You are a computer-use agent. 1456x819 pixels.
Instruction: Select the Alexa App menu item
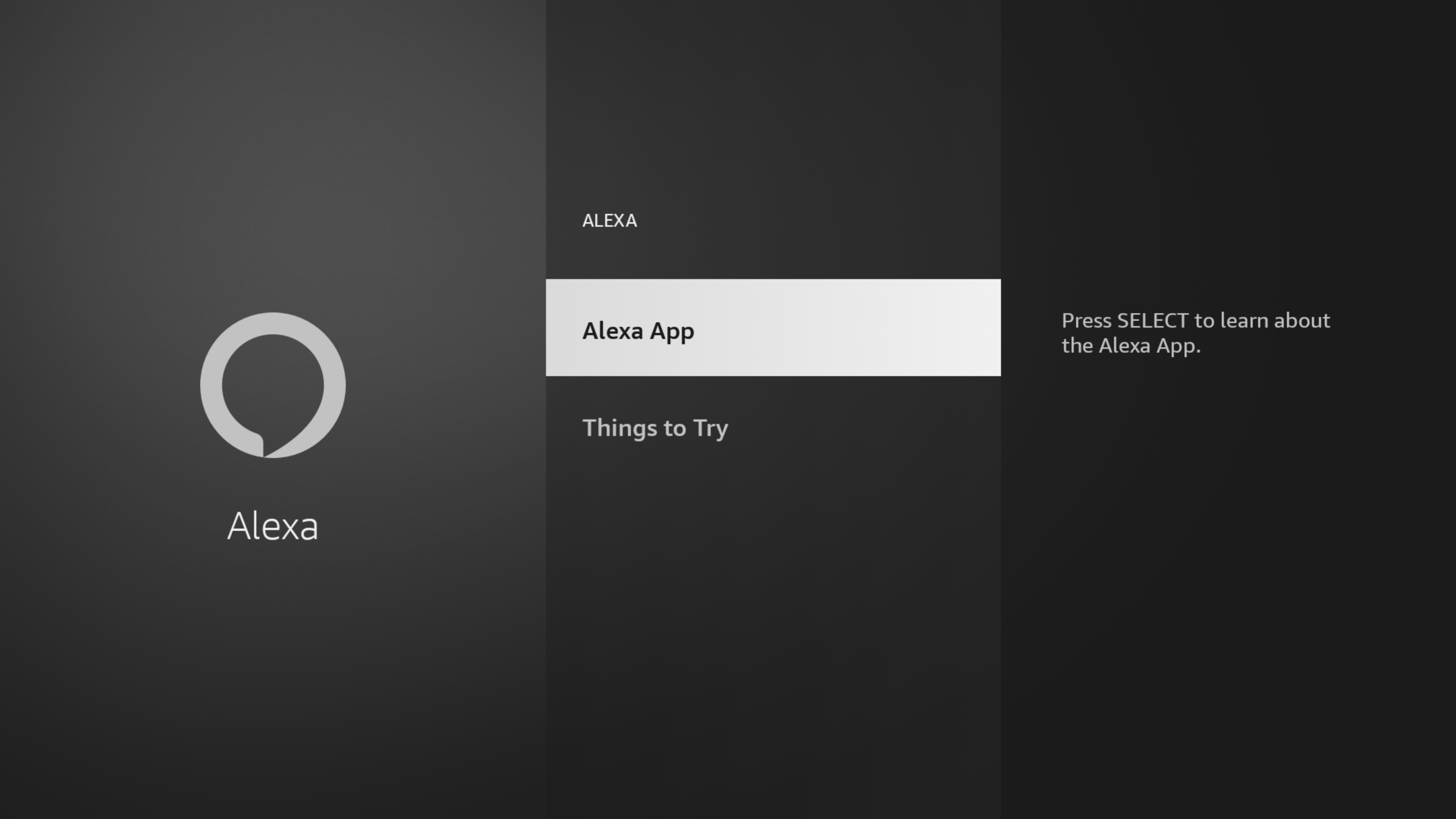773,328
